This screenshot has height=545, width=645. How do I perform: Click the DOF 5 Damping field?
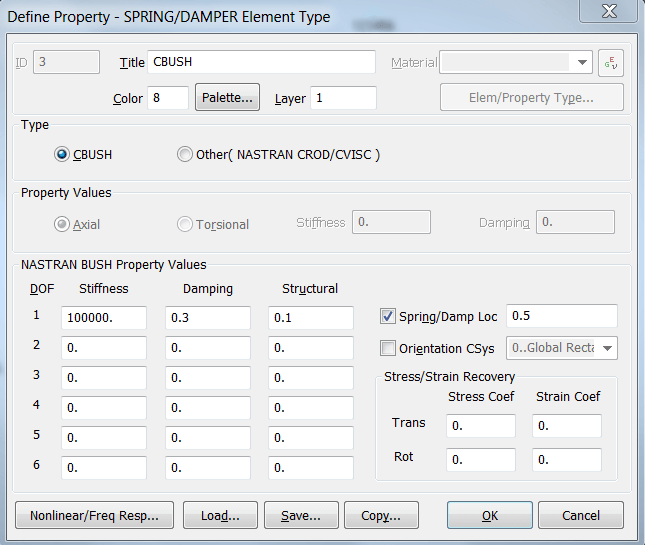(208, 438)
